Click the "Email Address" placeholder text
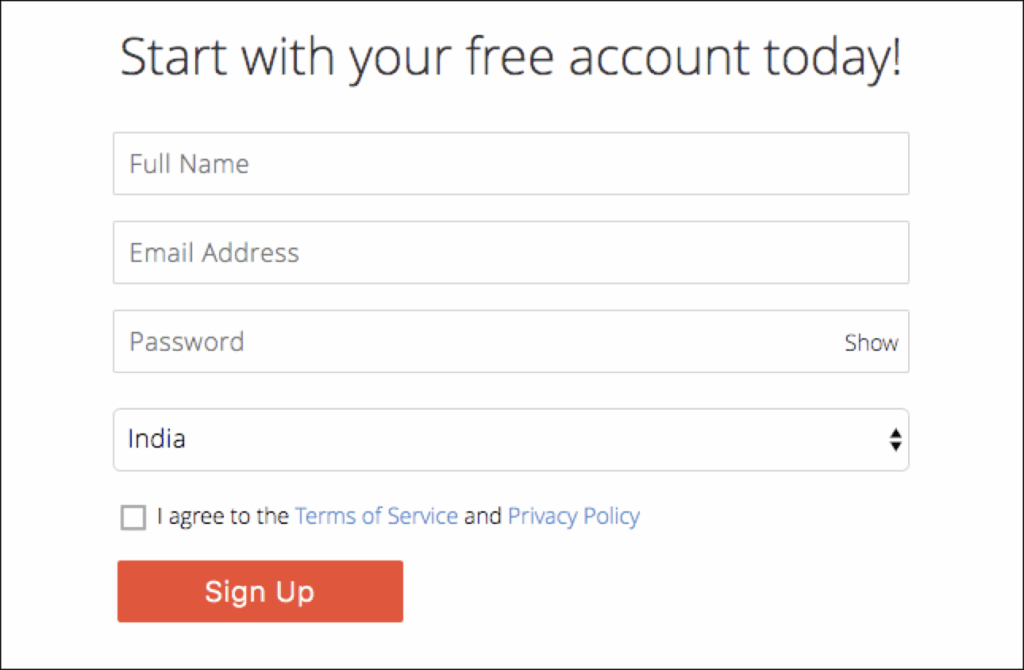 click(214, 253)
